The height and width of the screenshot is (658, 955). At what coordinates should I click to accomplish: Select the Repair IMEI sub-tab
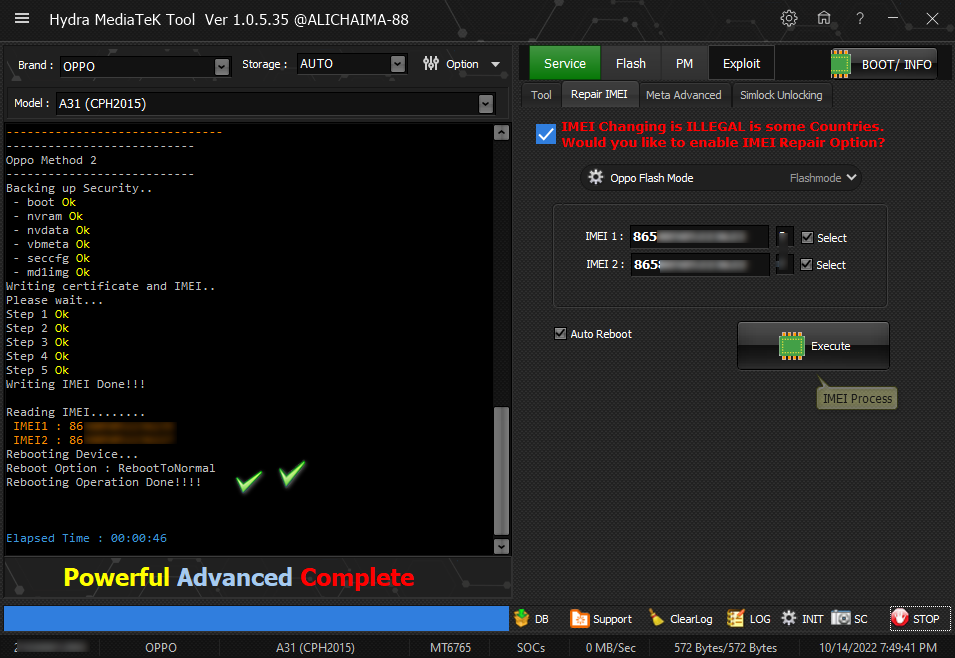point(599,94)
